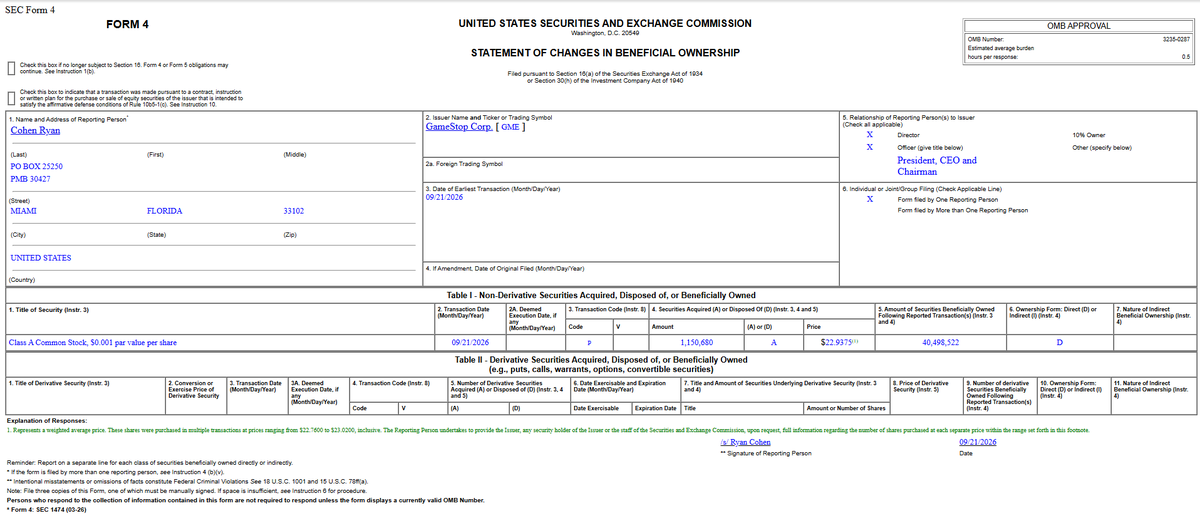Select the state value FLORIDA
Screen dimensions: 1200x528
point(165,212)
